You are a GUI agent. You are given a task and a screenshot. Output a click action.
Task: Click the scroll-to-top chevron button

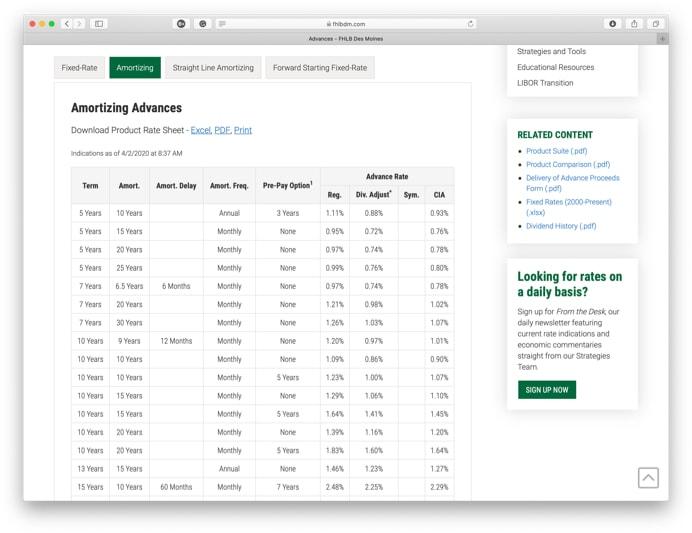pyautogui.click(x=648, y=478)
